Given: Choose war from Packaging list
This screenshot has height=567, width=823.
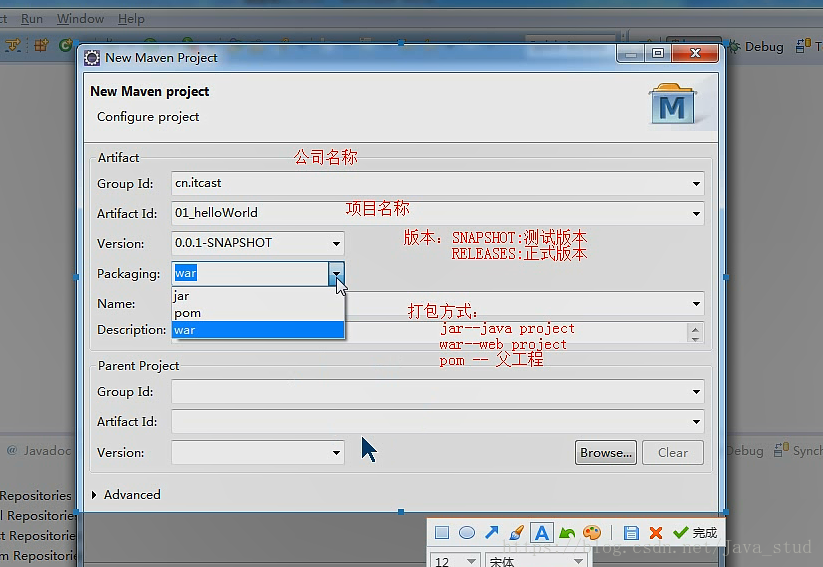Looking at the screenshot, I should tap(258, 330).
